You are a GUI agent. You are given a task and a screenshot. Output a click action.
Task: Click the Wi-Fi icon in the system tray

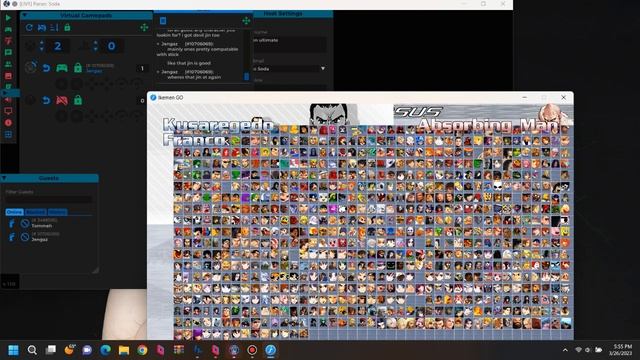tap(578, 350)
